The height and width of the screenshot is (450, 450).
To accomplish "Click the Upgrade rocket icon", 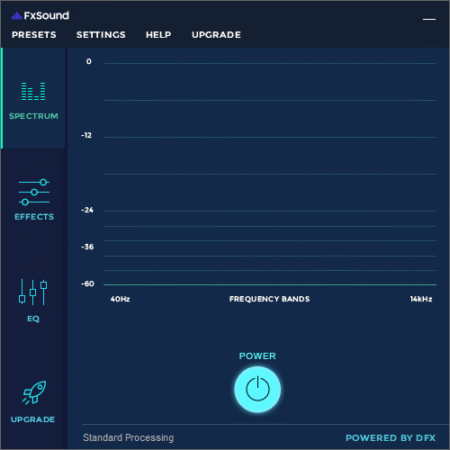I will (x=34, y=393).
